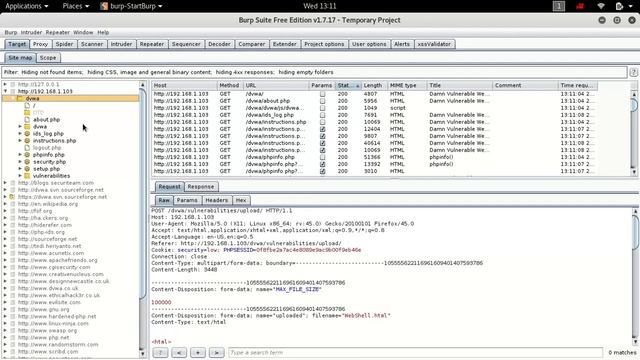
Task: Open the xssValidator tab
Action: [434, 44]
